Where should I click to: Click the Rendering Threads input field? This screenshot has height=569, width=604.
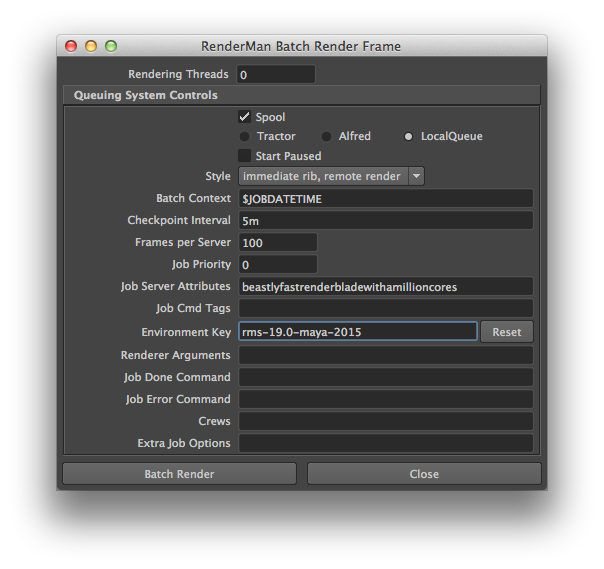coord(276,74)
